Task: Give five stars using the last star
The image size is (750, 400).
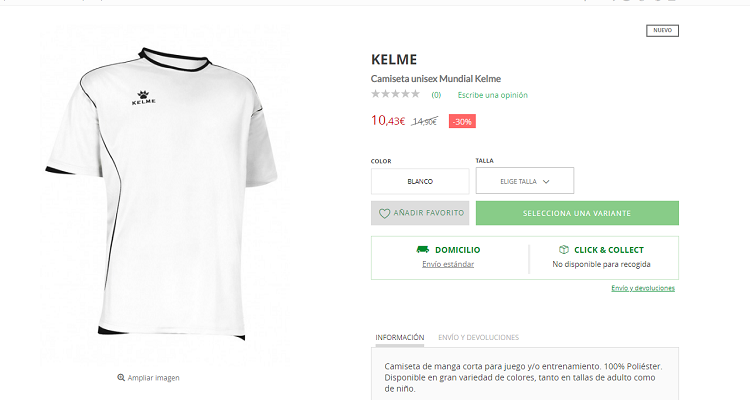Action: 415,95
